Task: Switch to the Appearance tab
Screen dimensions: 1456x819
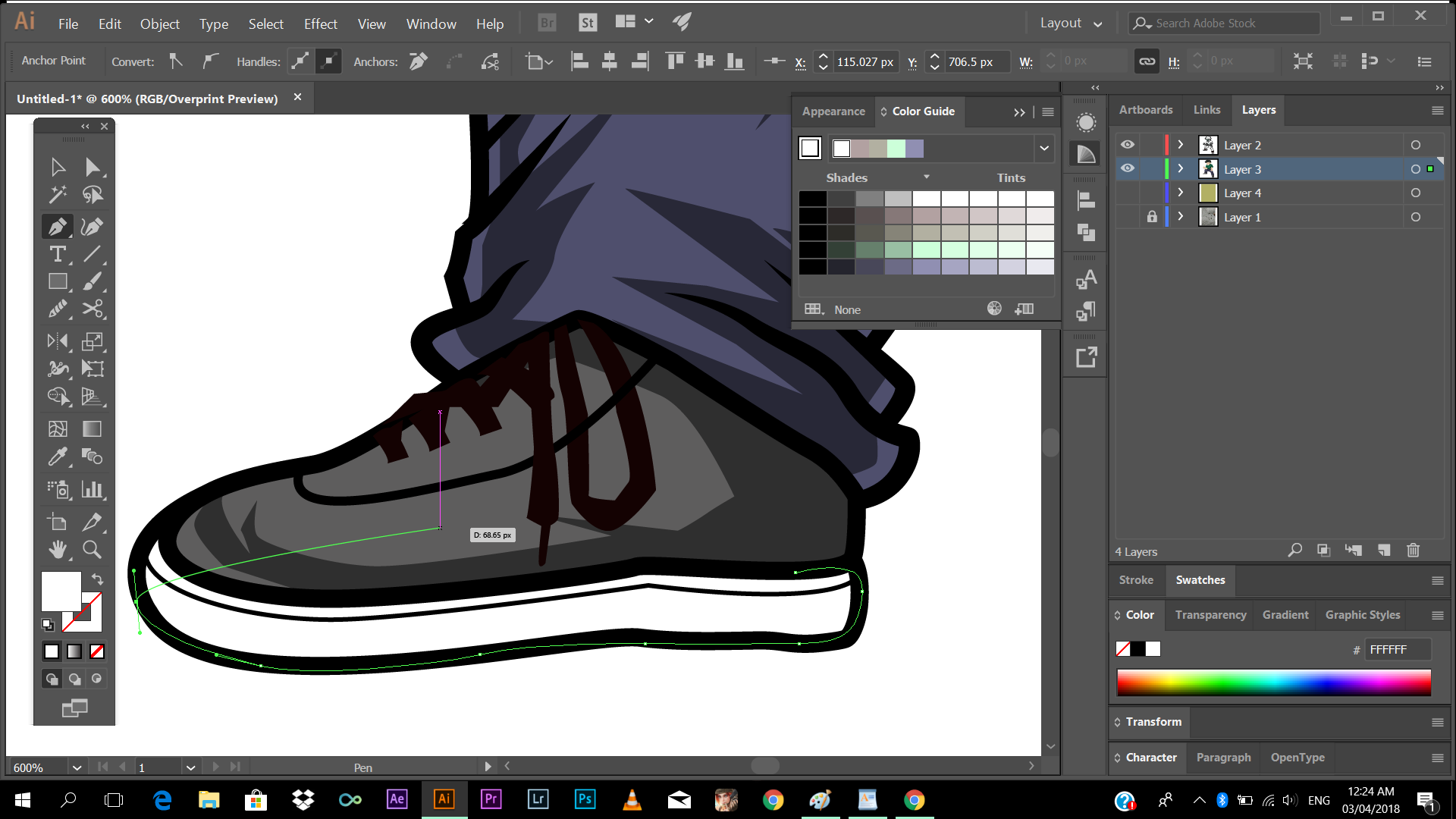Action: tap(833, 111)
